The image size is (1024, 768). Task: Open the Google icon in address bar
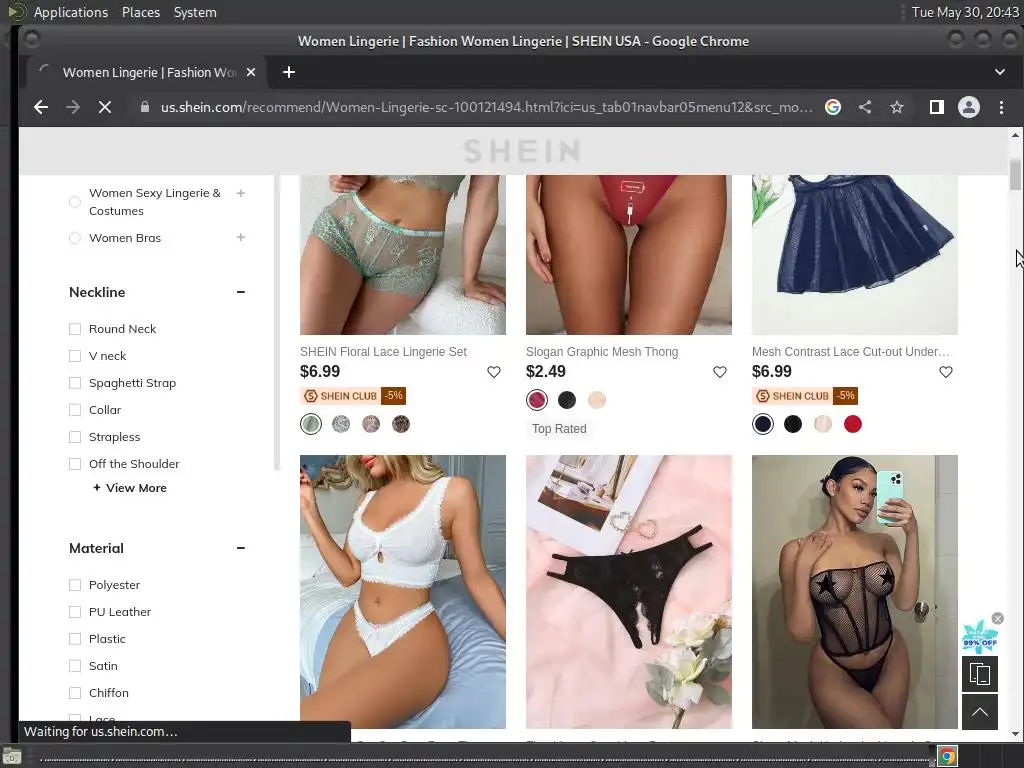pyautogui.click(x=833, y=107)
